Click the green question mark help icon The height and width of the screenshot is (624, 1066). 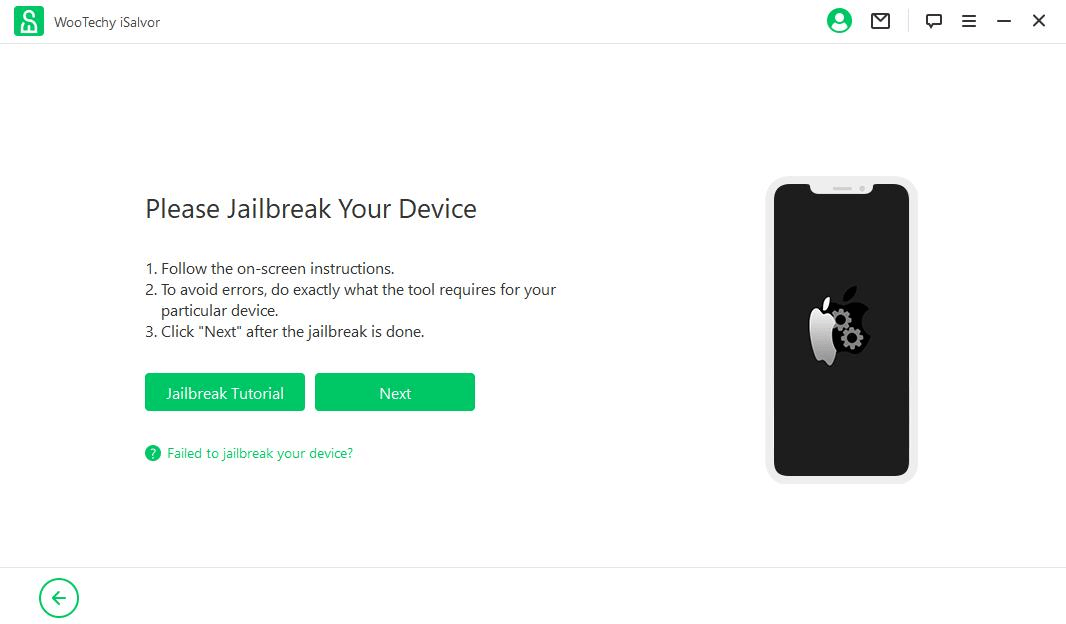(x=153, y=453)
